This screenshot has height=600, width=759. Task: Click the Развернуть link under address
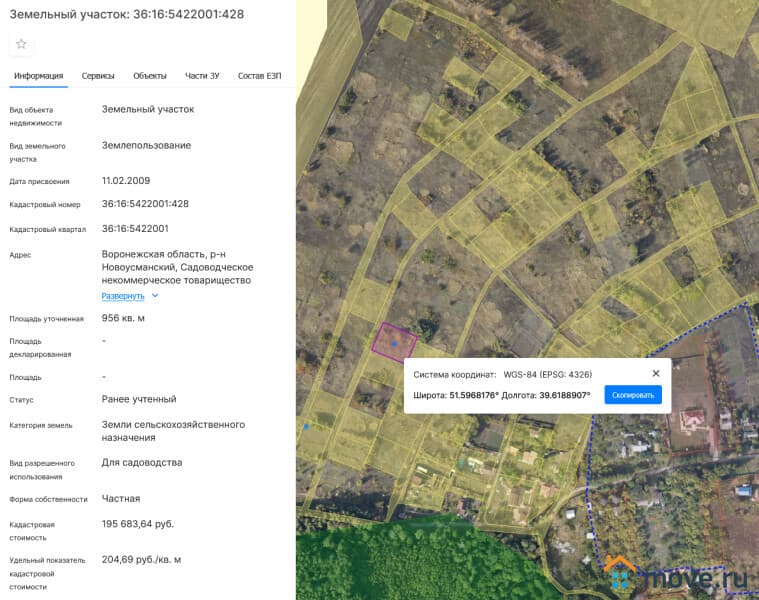(x=123, y=296)
